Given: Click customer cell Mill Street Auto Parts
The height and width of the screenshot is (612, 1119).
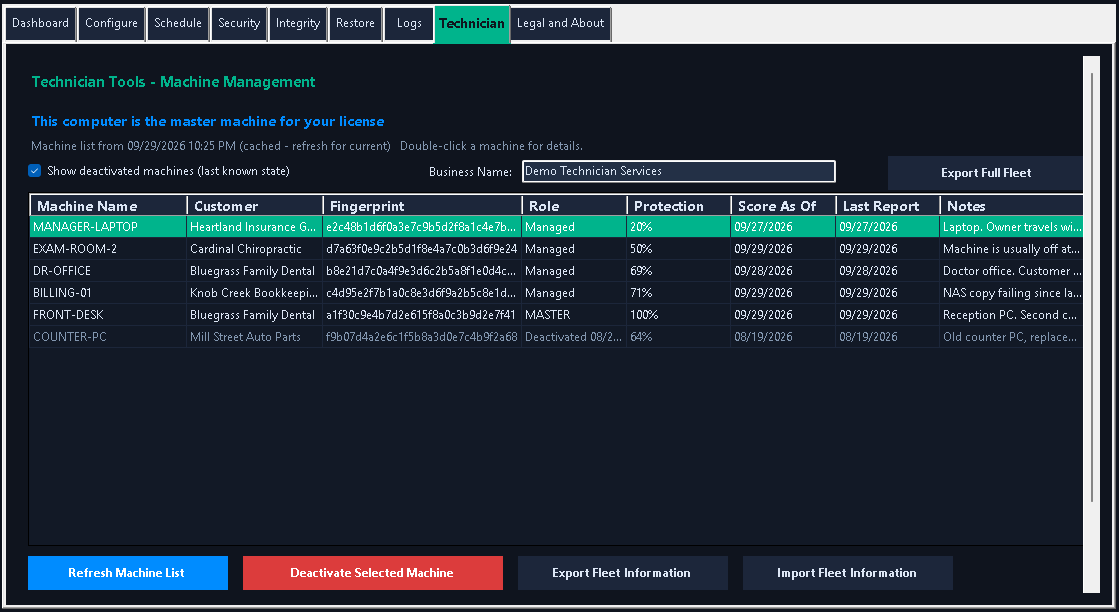Looking at the screenshot, I should (x=253, y=337).
